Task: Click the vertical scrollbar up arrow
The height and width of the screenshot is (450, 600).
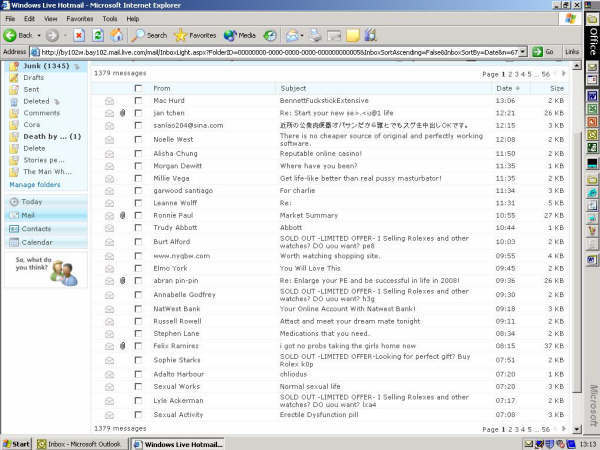Action: point(577,66)
